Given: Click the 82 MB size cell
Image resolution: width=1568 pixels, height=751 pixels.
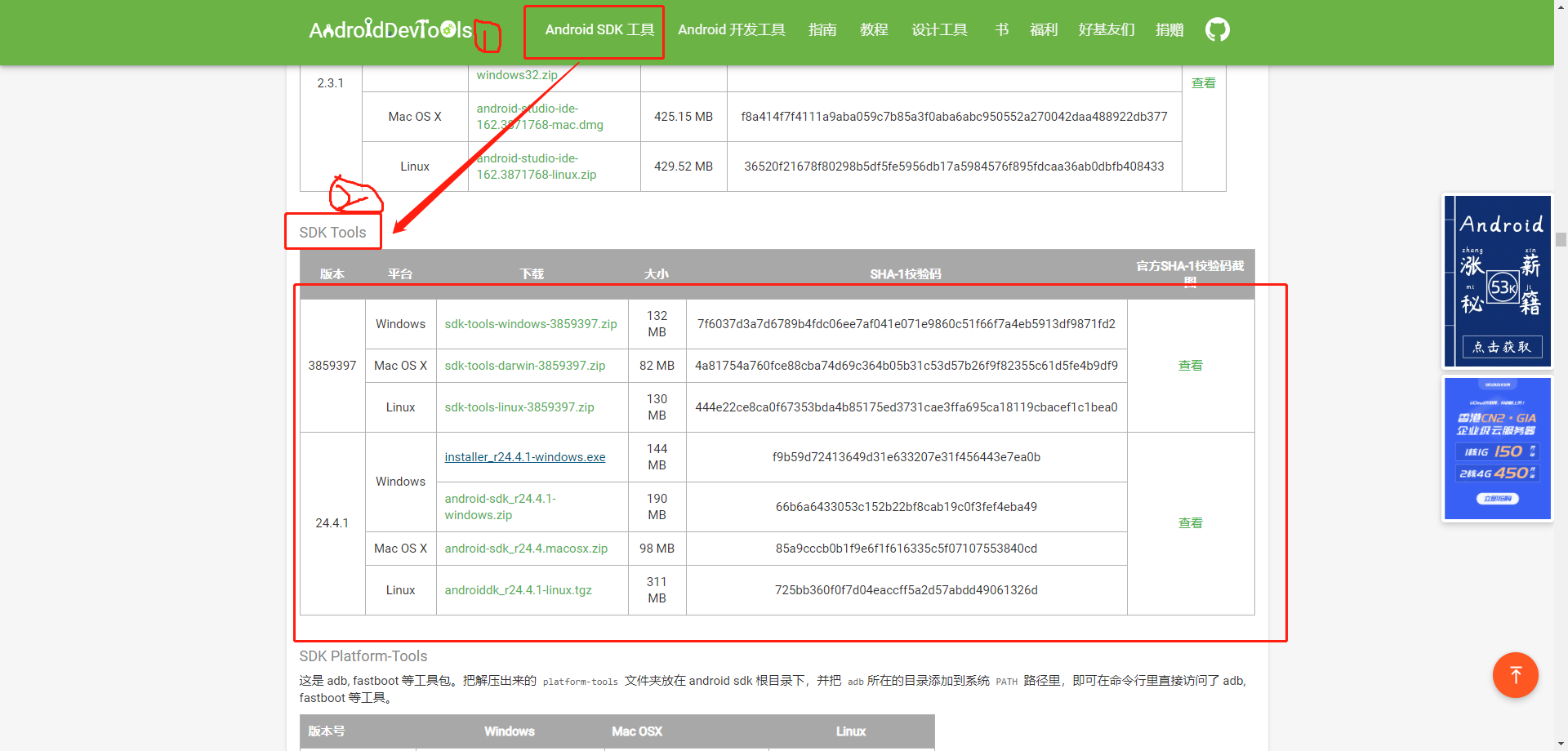Looking at the screenshot, I should pos(657,366).
